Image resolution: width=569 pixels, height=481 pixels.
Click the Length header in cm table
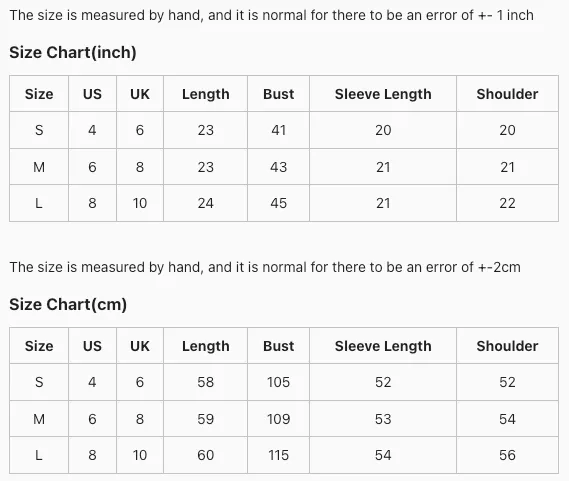(x=205, y=346)
